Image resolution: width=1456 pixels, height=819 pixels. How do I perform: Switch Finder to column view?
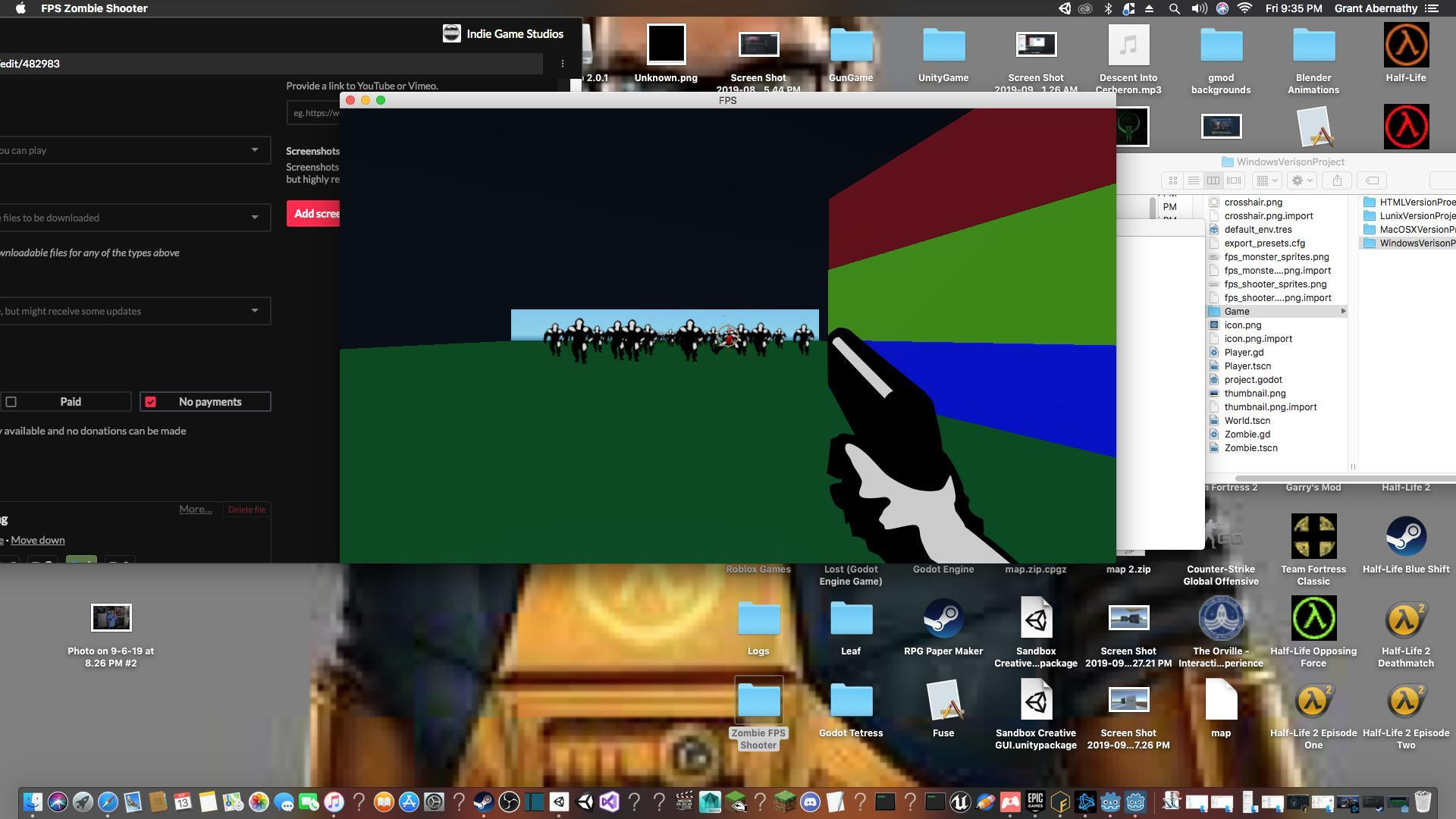coord(1213,180)
